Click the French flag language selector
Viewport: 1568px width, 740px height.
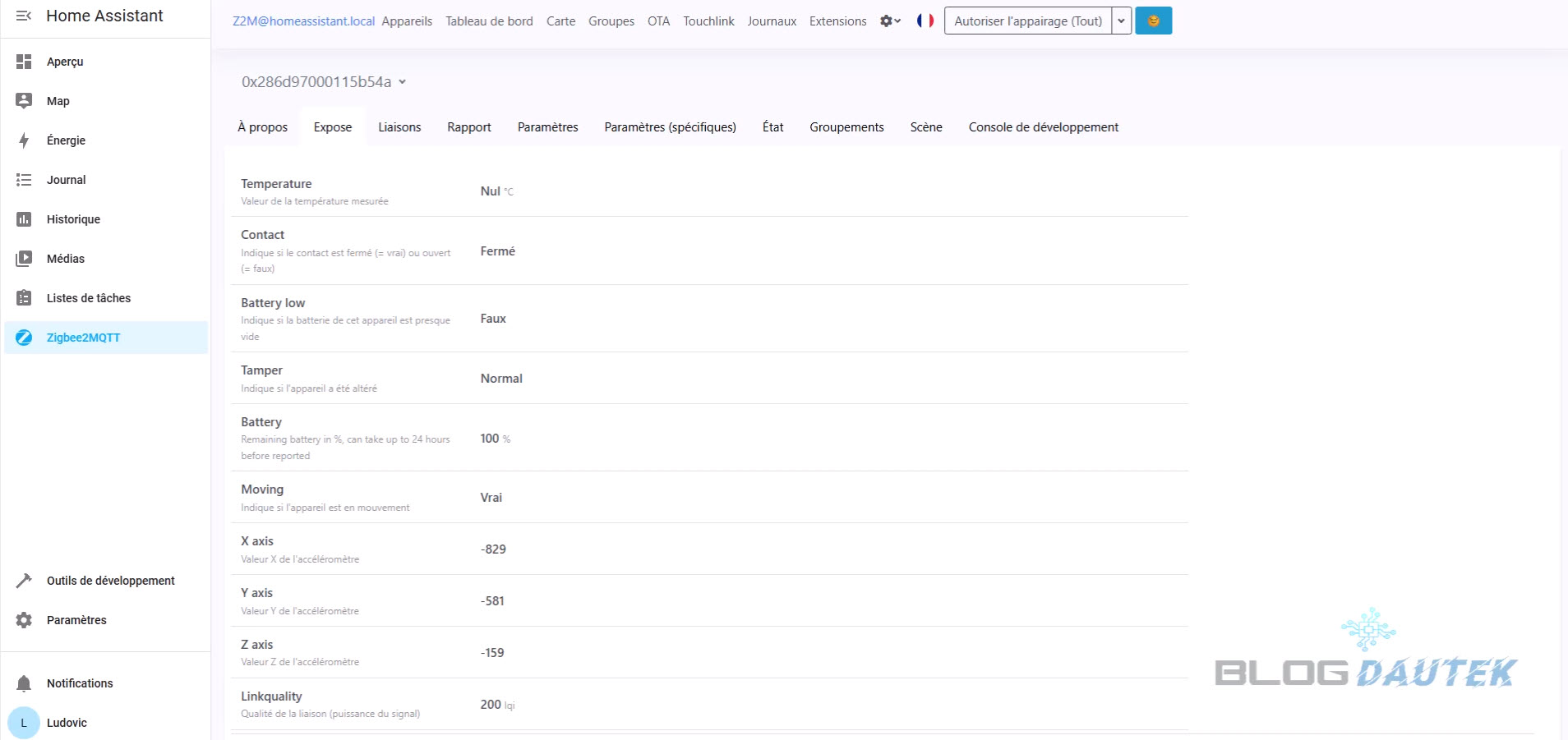925,21
